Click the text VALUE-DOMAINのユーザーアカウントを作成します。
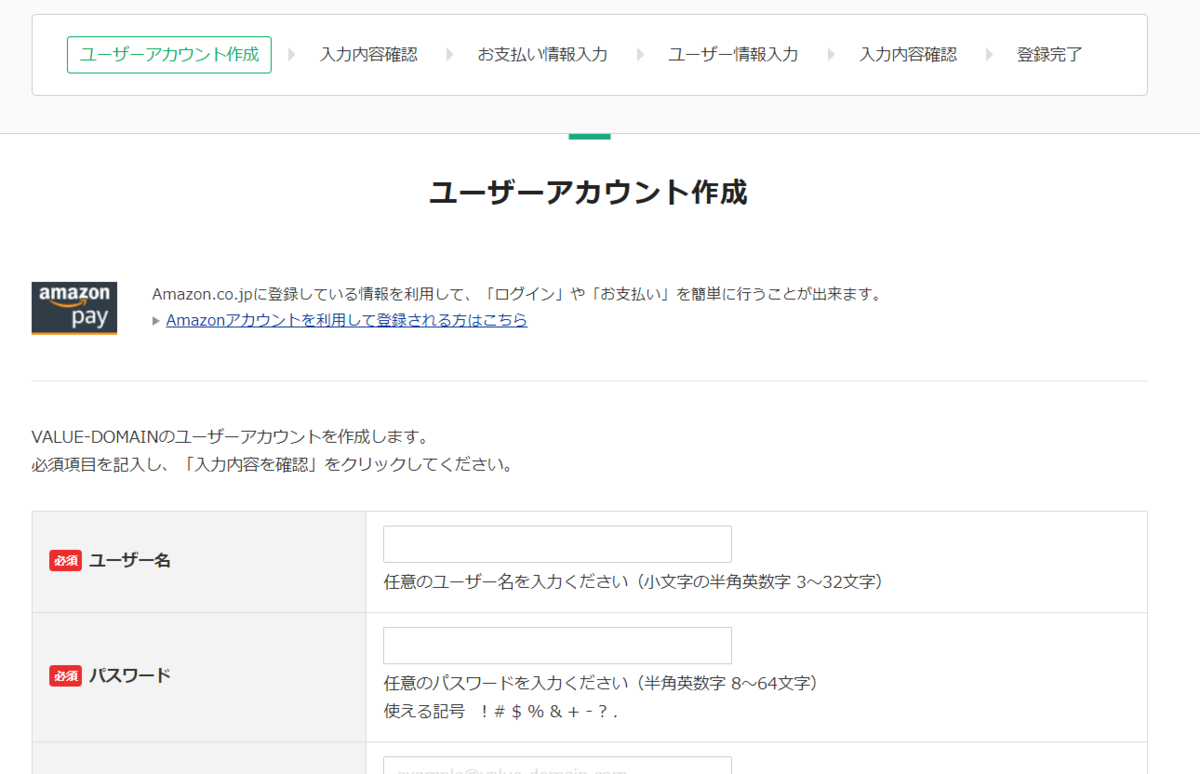1200x774 pixels. click(231, 437)
